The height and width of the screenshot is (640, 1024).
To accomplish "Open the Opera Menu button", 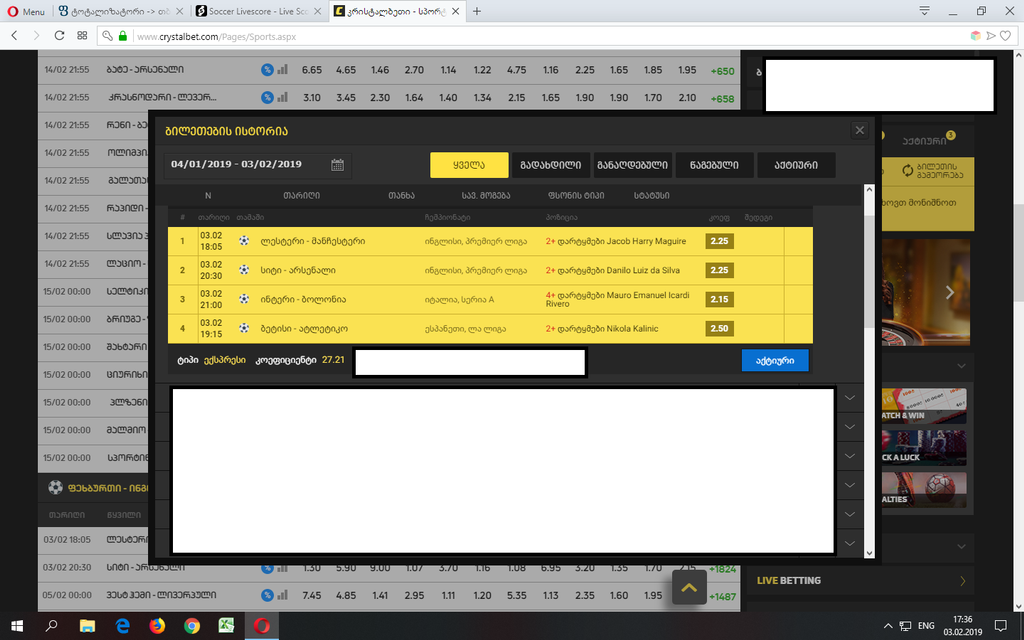I will pos(25,11).
